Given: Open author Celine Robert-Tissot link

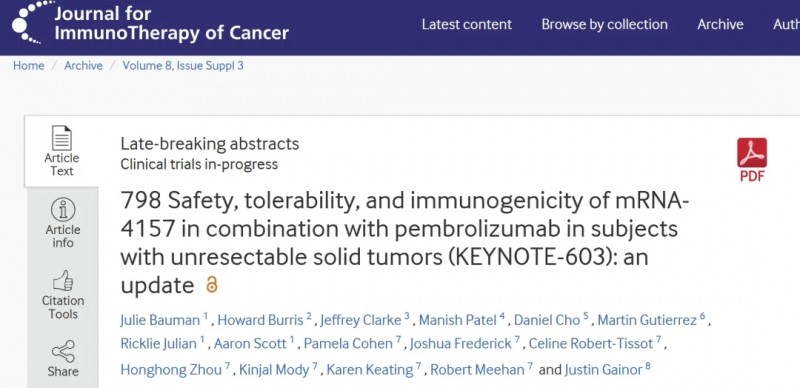Looking at the screenshot, I should pyautogui.click(x=591, y=344).
